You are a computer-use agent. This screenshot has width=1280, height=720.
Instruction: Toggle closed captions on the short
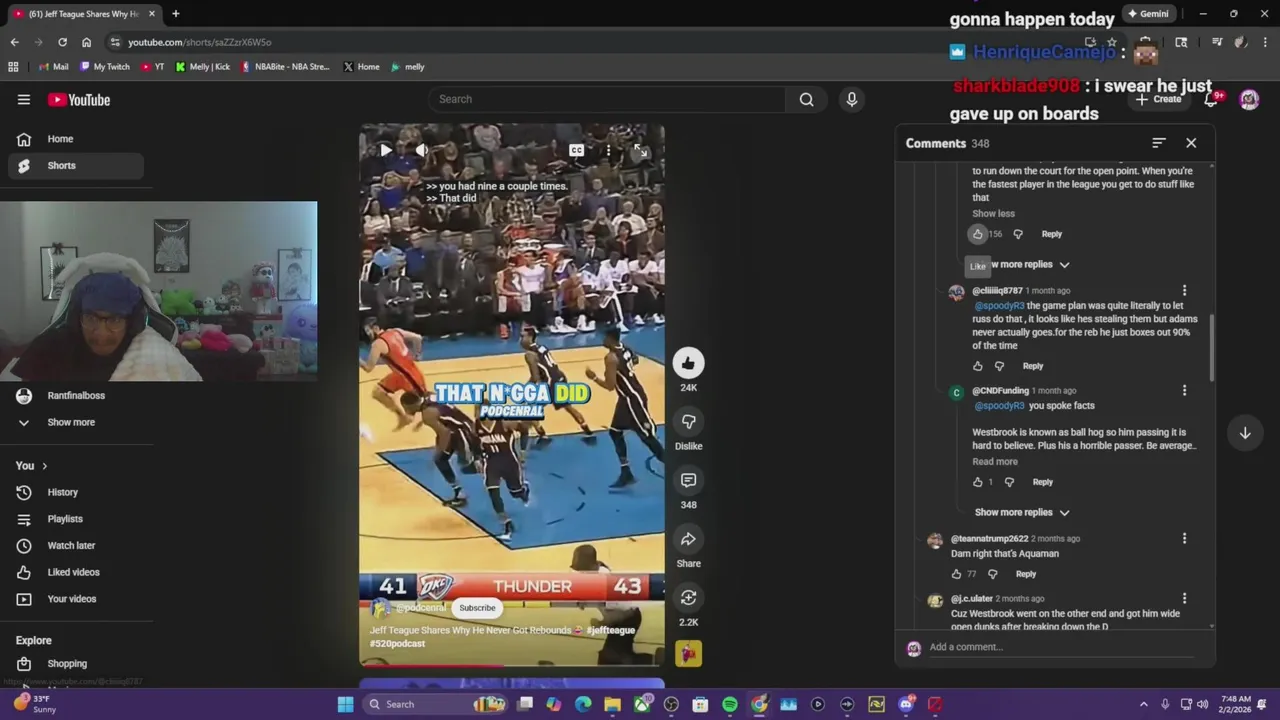[x=576, y=150]
